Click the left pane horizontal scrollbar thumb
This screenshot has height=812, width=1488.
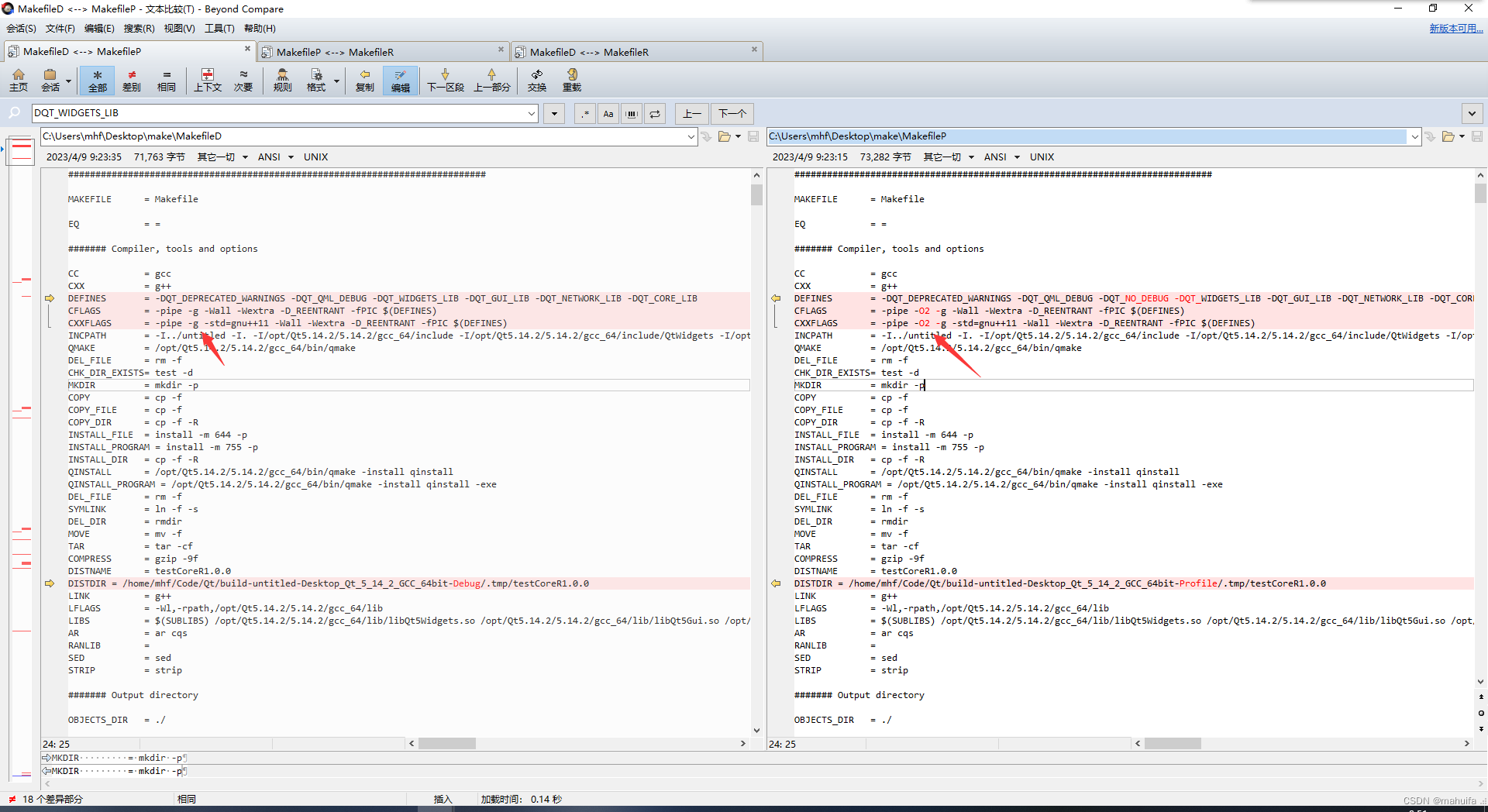tap(447, 744)
